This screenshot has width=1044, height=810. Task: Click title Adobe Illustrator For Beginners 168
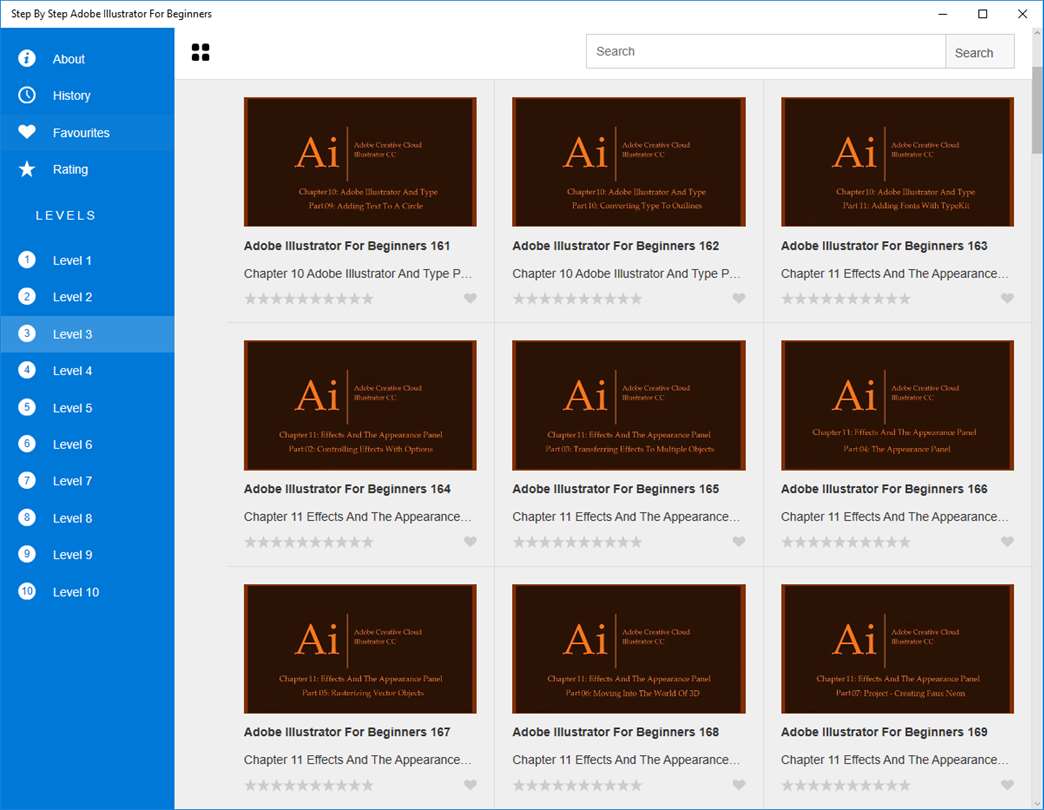pos(615,732)
